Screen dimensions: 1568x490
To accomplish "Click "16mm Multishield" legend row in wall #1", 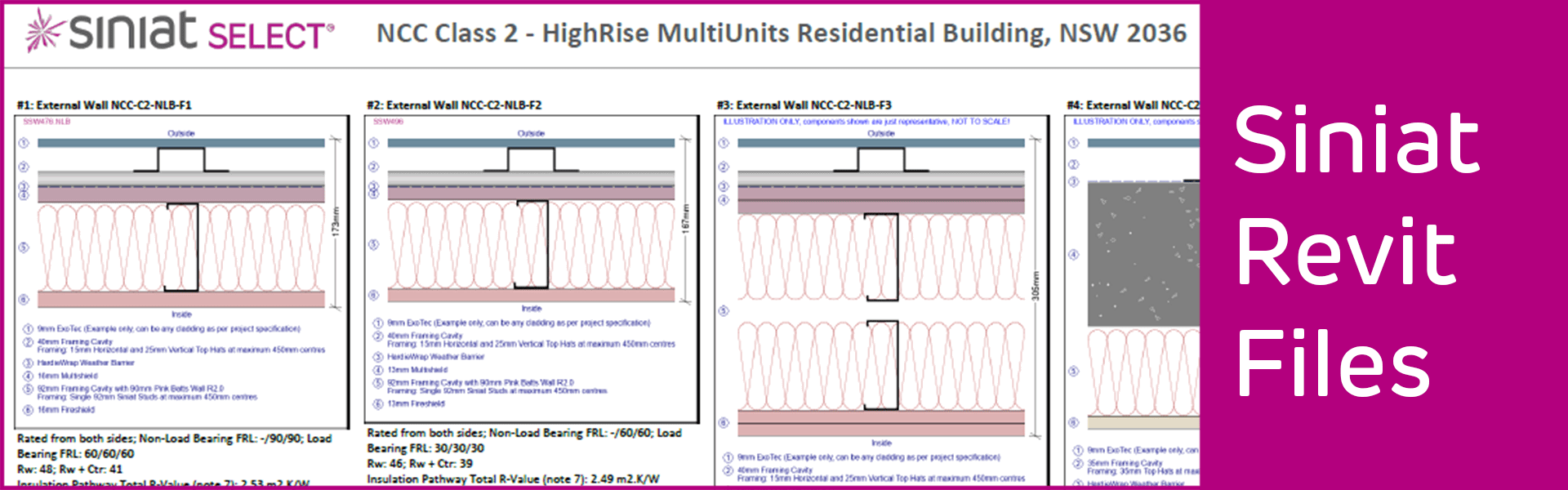I will coord(61,376).
